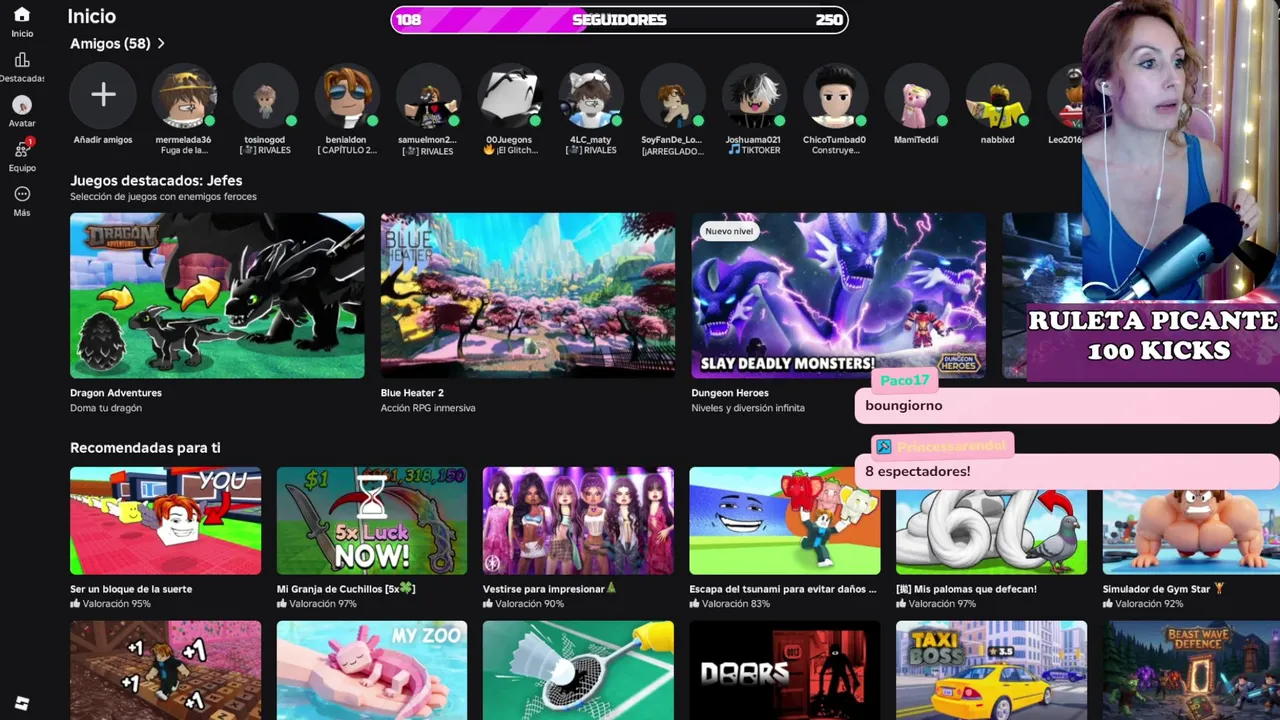
Task: Open friend avatar nabbixd
Action: pos(998,96)
